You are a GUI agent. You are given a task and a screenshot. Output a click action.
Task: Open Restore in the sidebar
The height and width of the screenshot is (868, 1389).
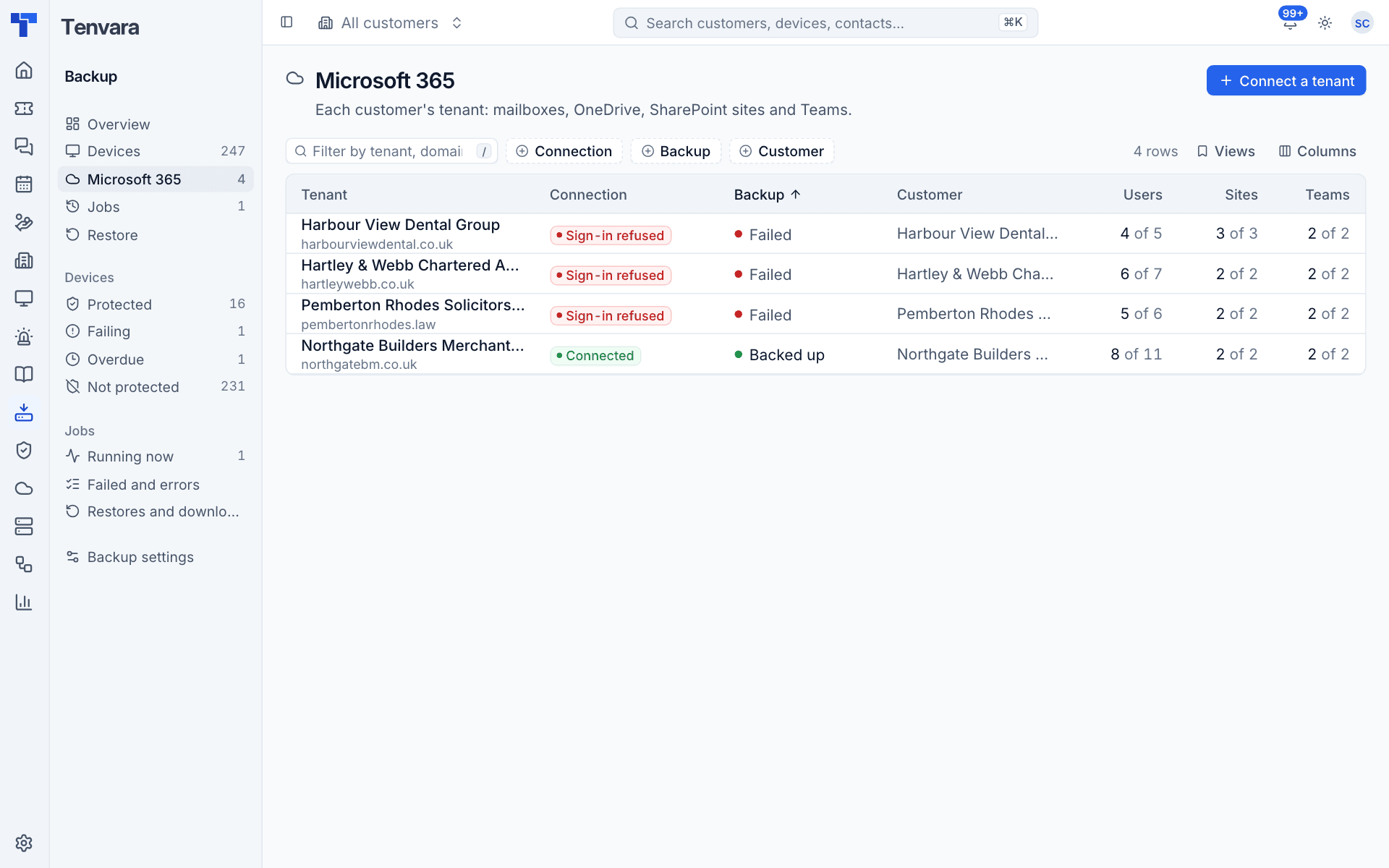pos(156,235)
